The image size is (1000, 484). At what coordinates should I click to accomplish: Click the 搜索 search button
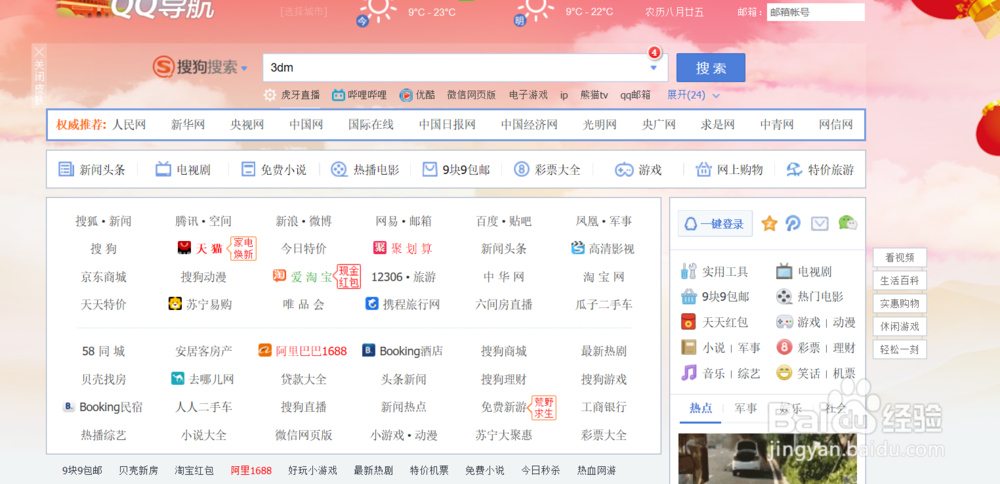pos(710,68)
